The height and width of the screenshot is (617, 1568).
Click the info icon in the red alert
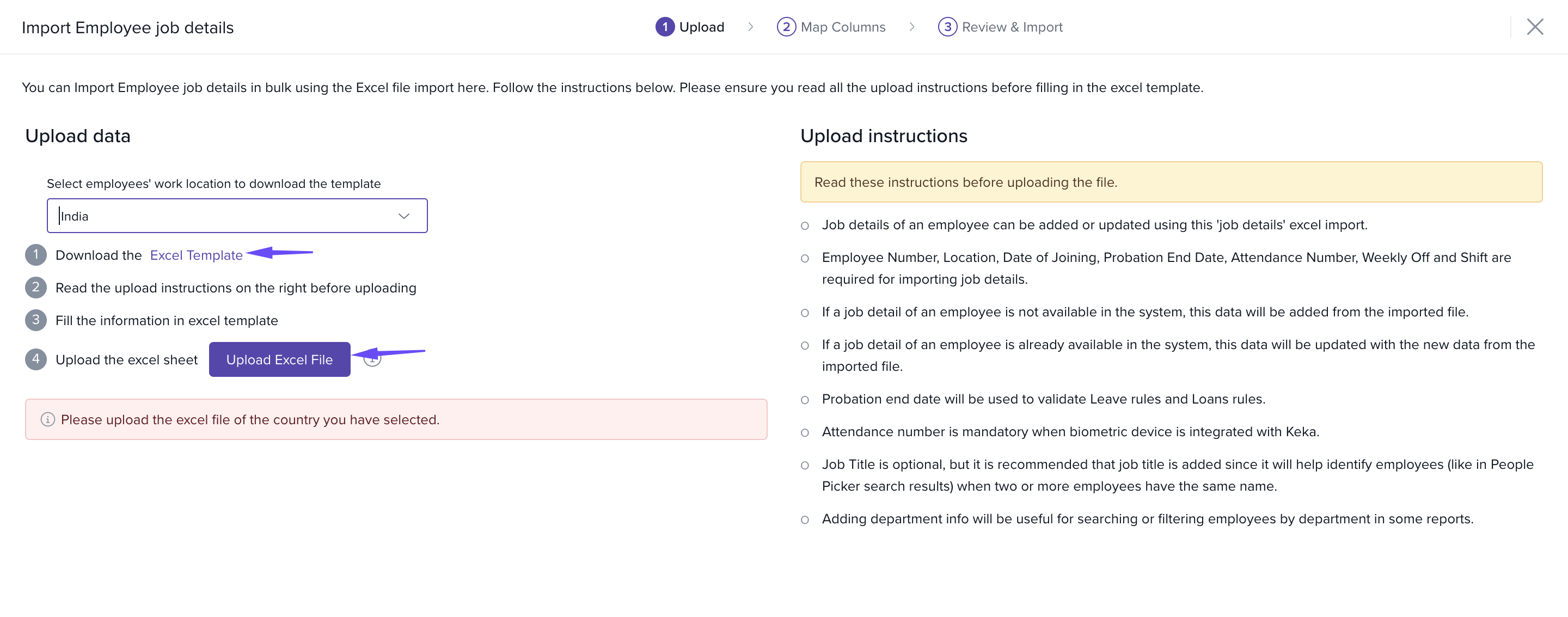click(47, 420)
